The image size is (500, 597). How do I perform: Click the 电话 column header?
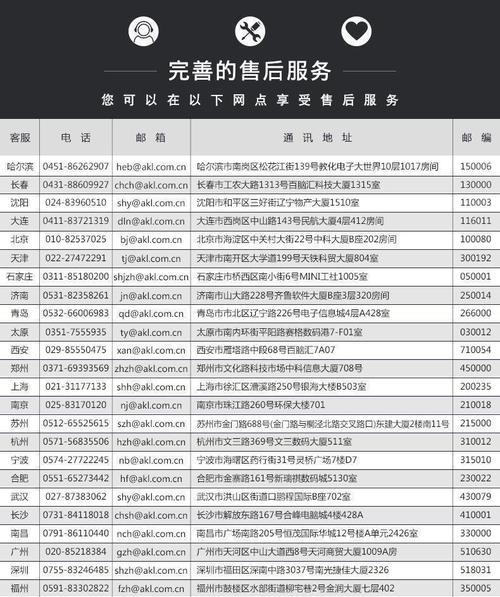click(x=76, y=137)
